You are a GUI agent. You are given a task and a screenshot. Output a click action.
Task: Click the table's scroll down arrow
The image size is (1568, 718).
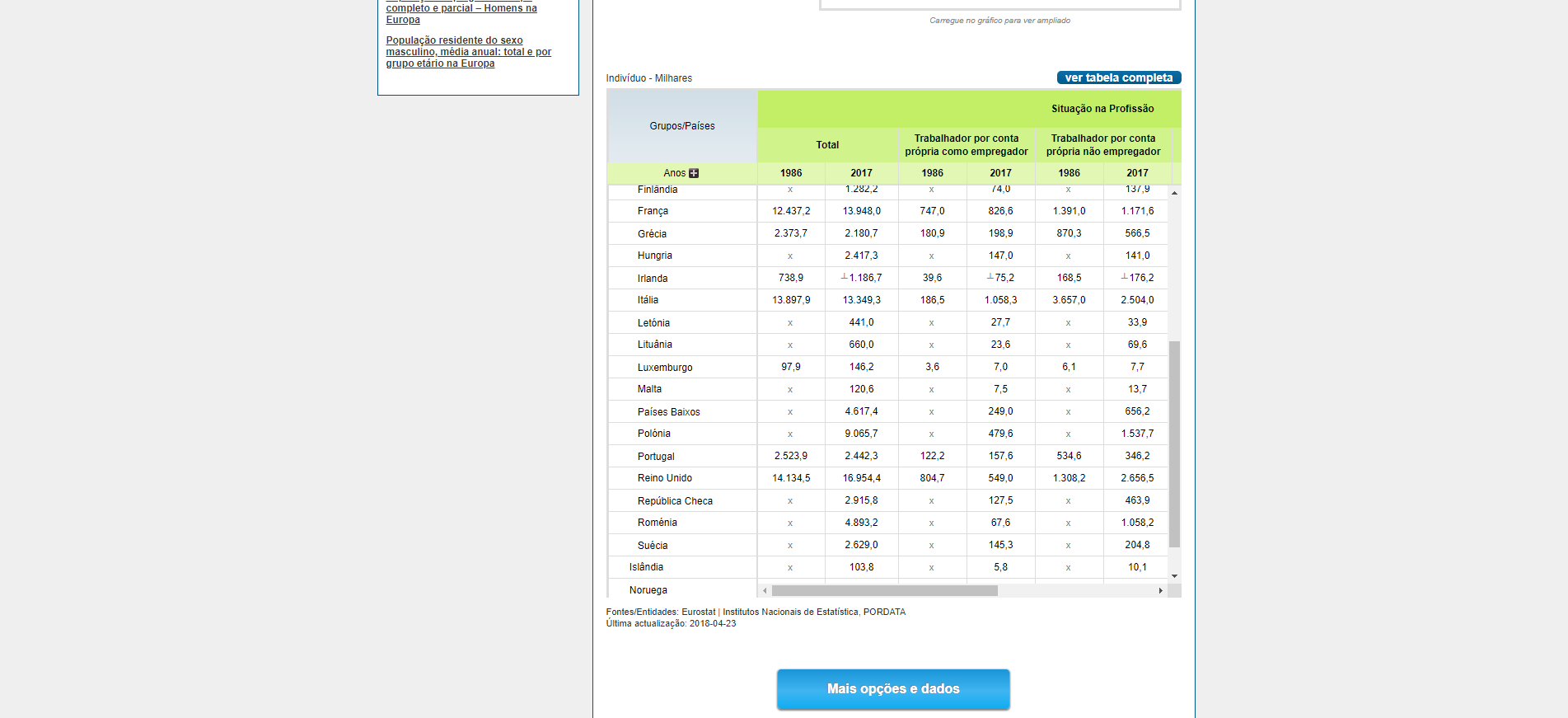pos(1174,576)
